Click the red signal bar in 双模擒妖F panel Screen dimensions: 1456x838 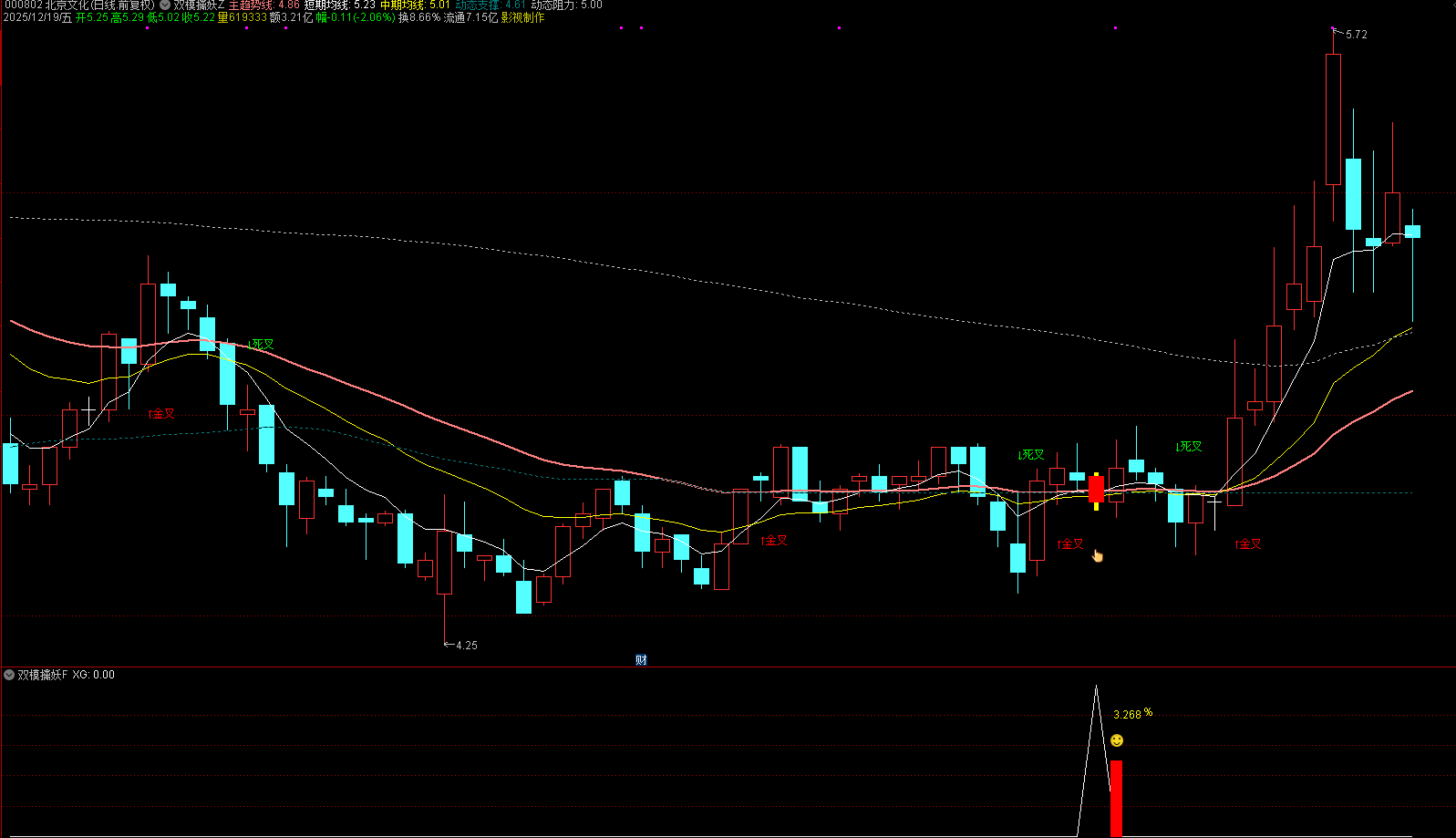tap(1116, 798)
